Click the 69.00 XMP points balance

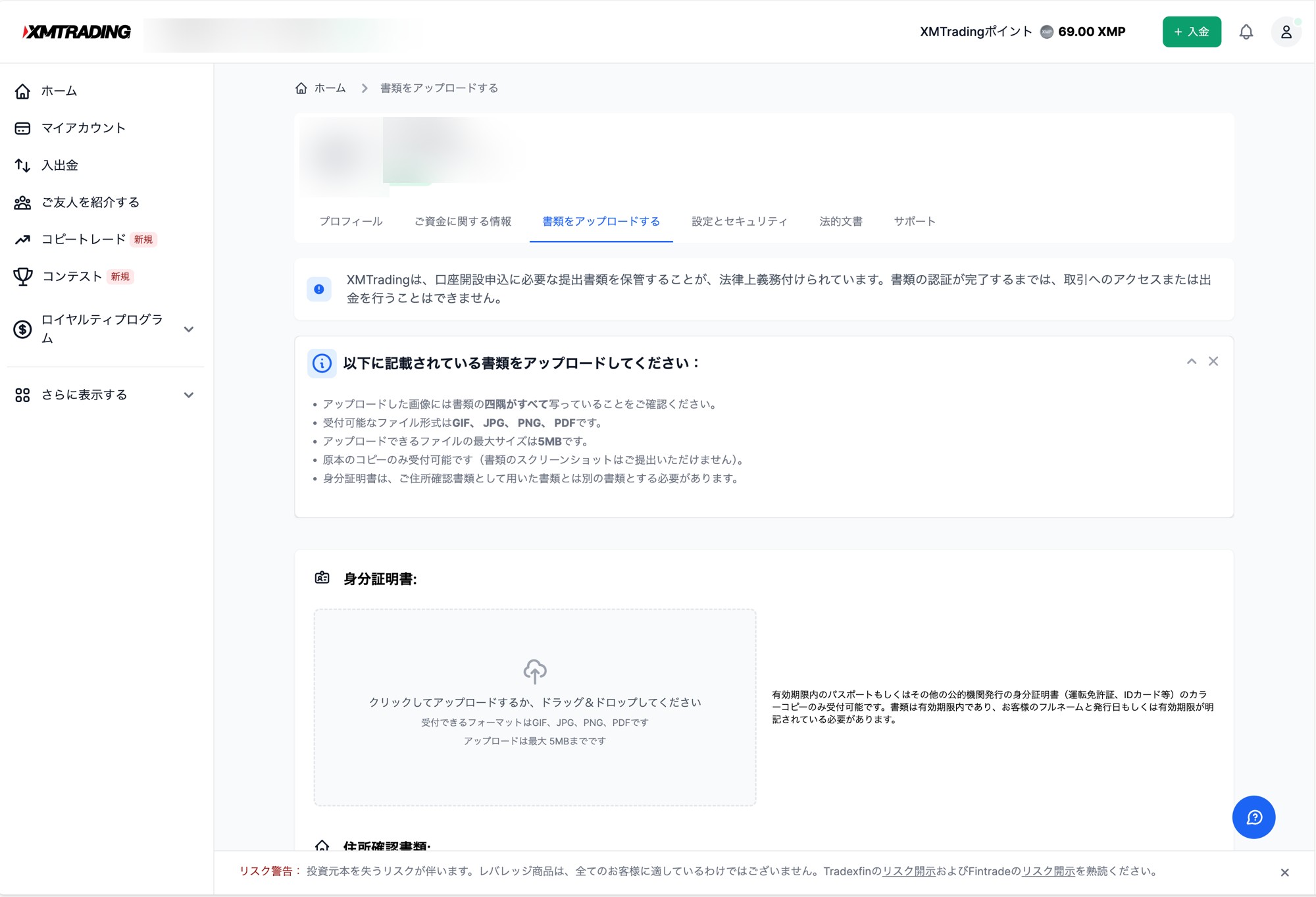(1092, 32)
